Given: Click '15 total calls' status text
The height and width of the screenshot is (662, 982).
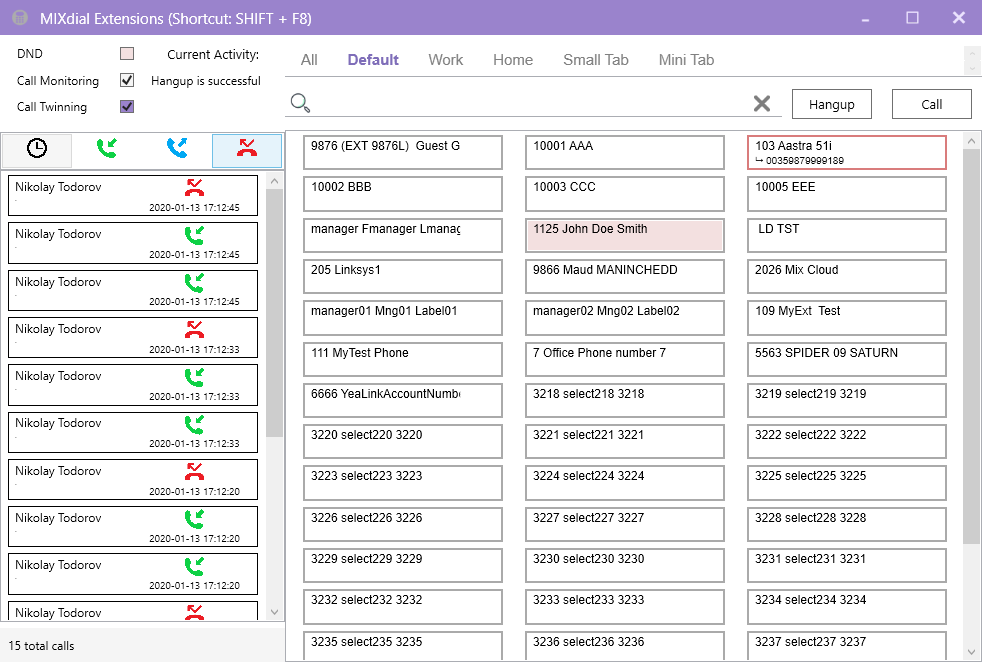Looking at the screenshot, I should click(41, 646).
